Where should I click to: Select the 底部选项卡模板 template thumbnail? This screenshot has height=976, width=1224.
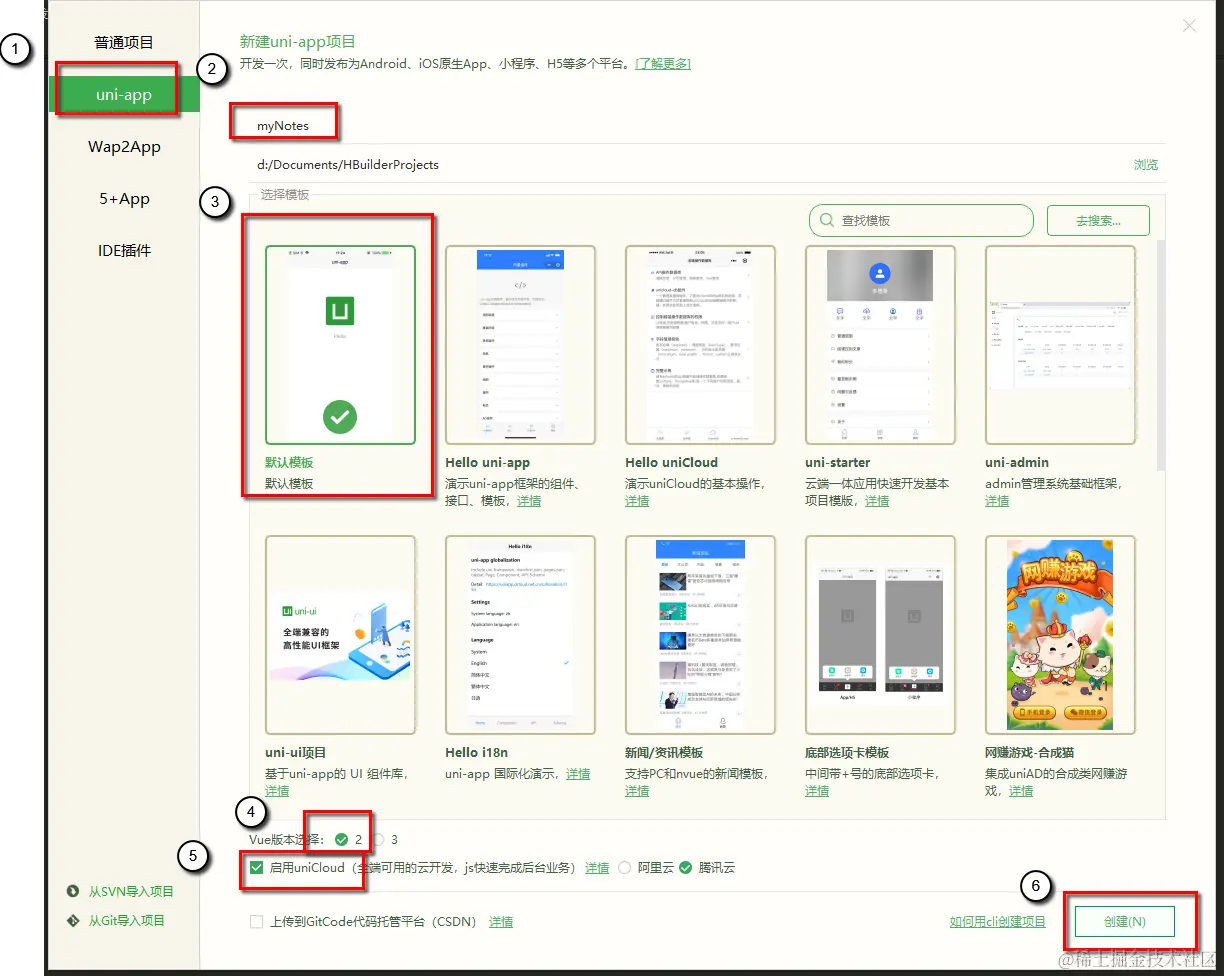tap(880, 635)
